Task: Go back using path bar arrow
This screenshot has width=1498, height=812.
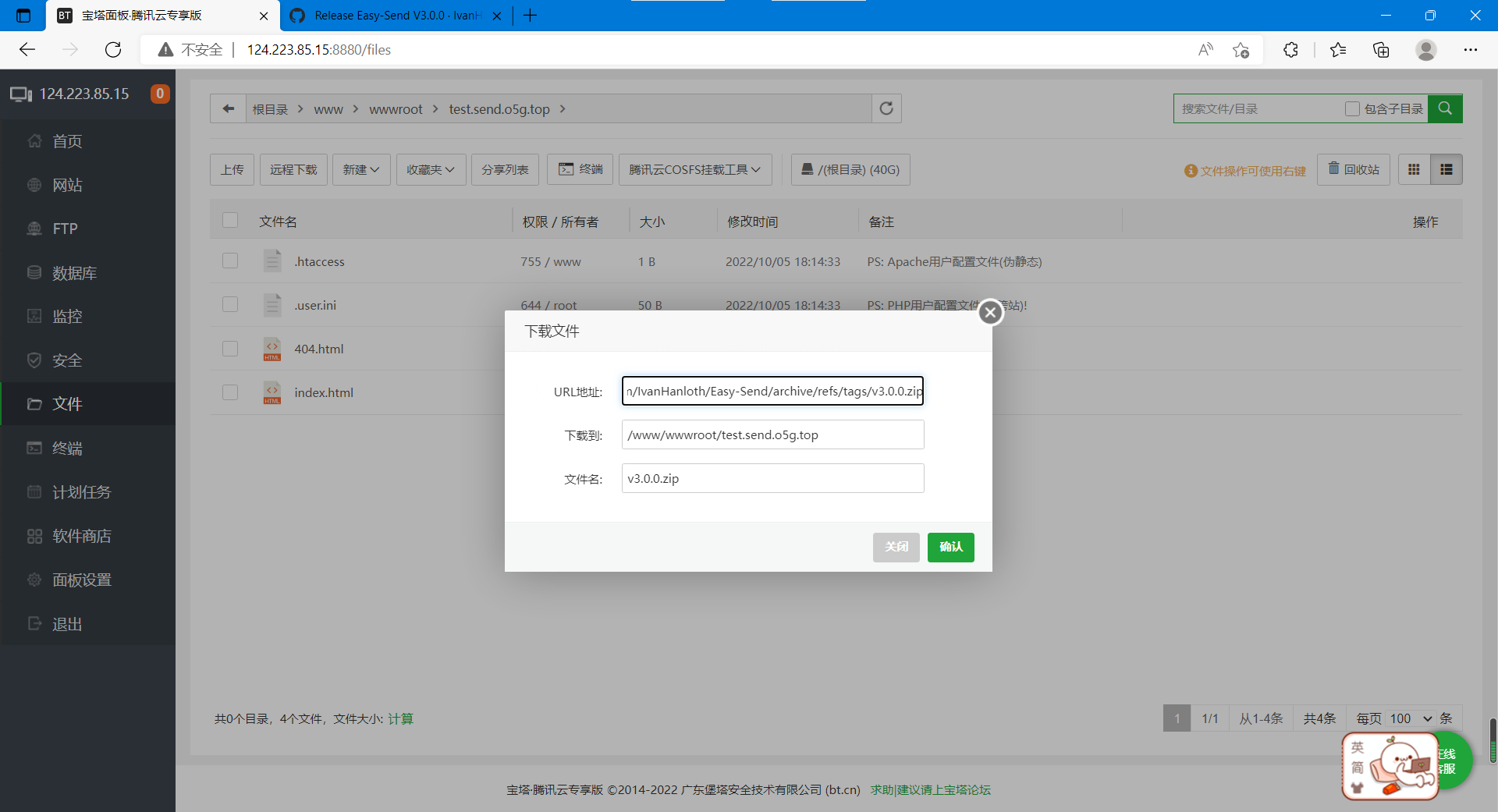Action: [228, 108]
